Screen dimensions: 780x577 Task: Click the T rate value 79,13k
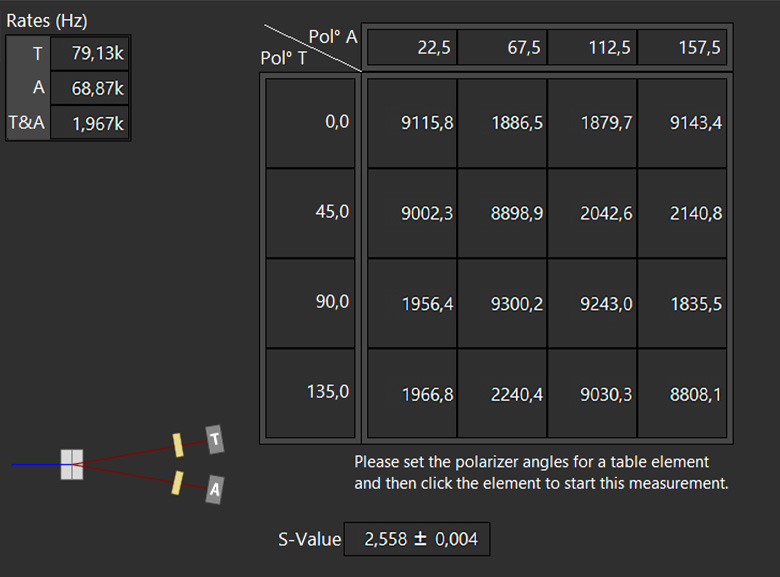[x=90, y=53]
